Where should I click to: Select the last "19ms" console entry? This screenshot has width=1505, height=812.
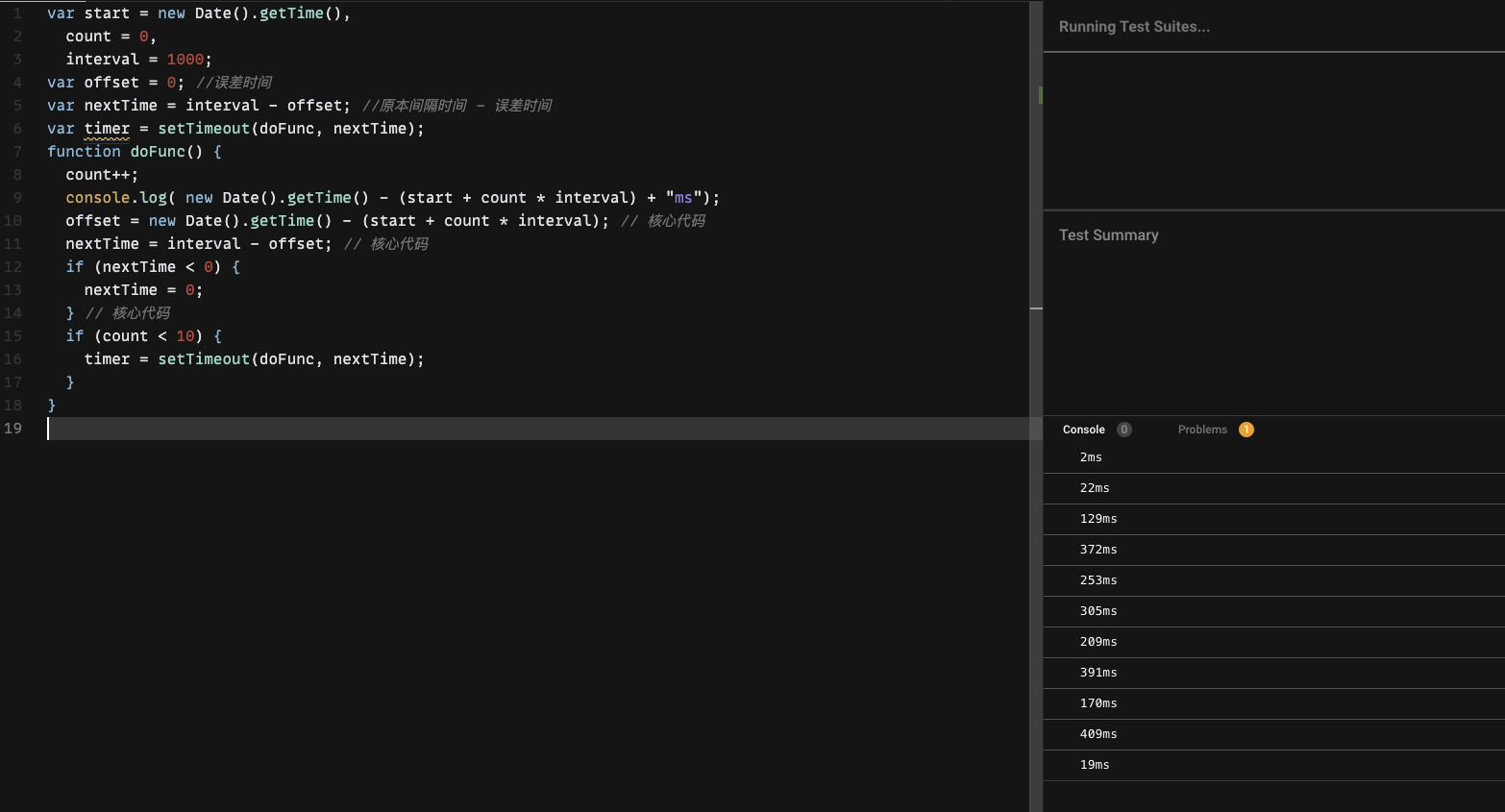click(1274, 765)
